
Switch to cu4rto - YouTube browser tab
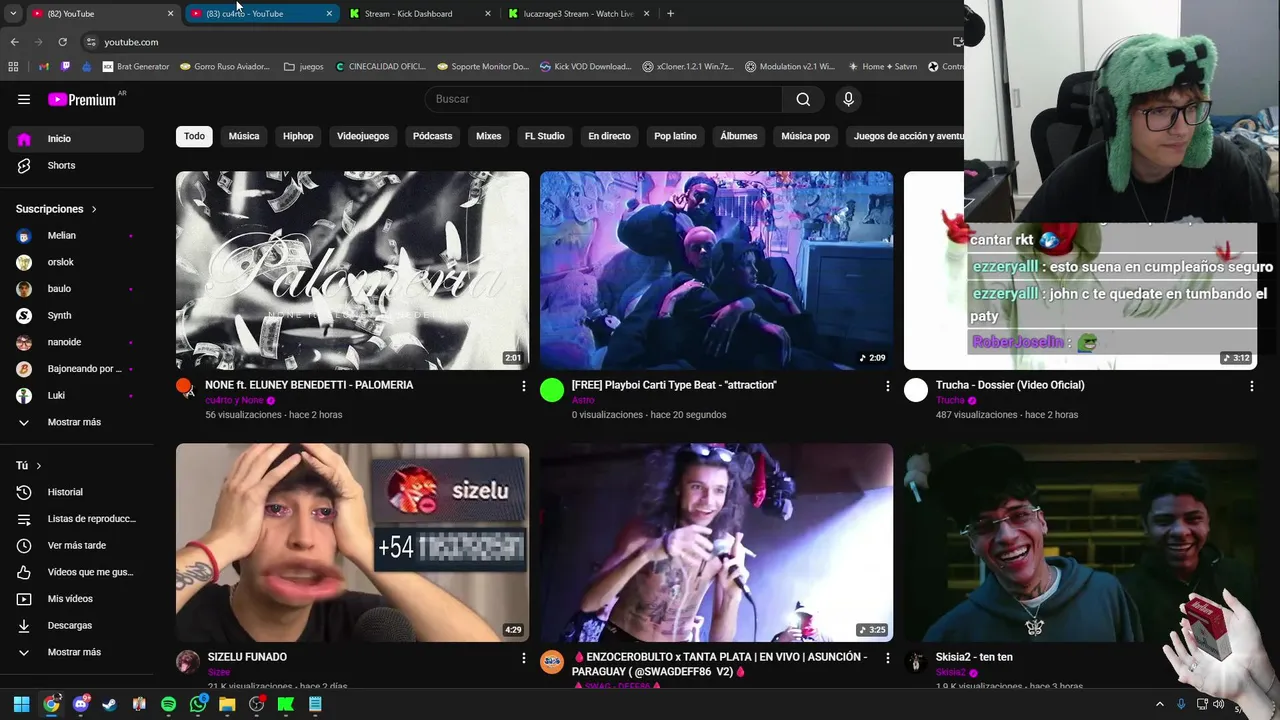click(262, 14)
